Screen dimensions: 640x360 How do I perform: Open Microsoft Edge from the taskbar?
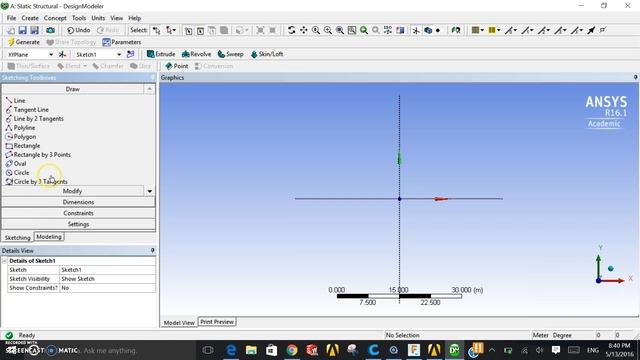[x=231, y=350]
